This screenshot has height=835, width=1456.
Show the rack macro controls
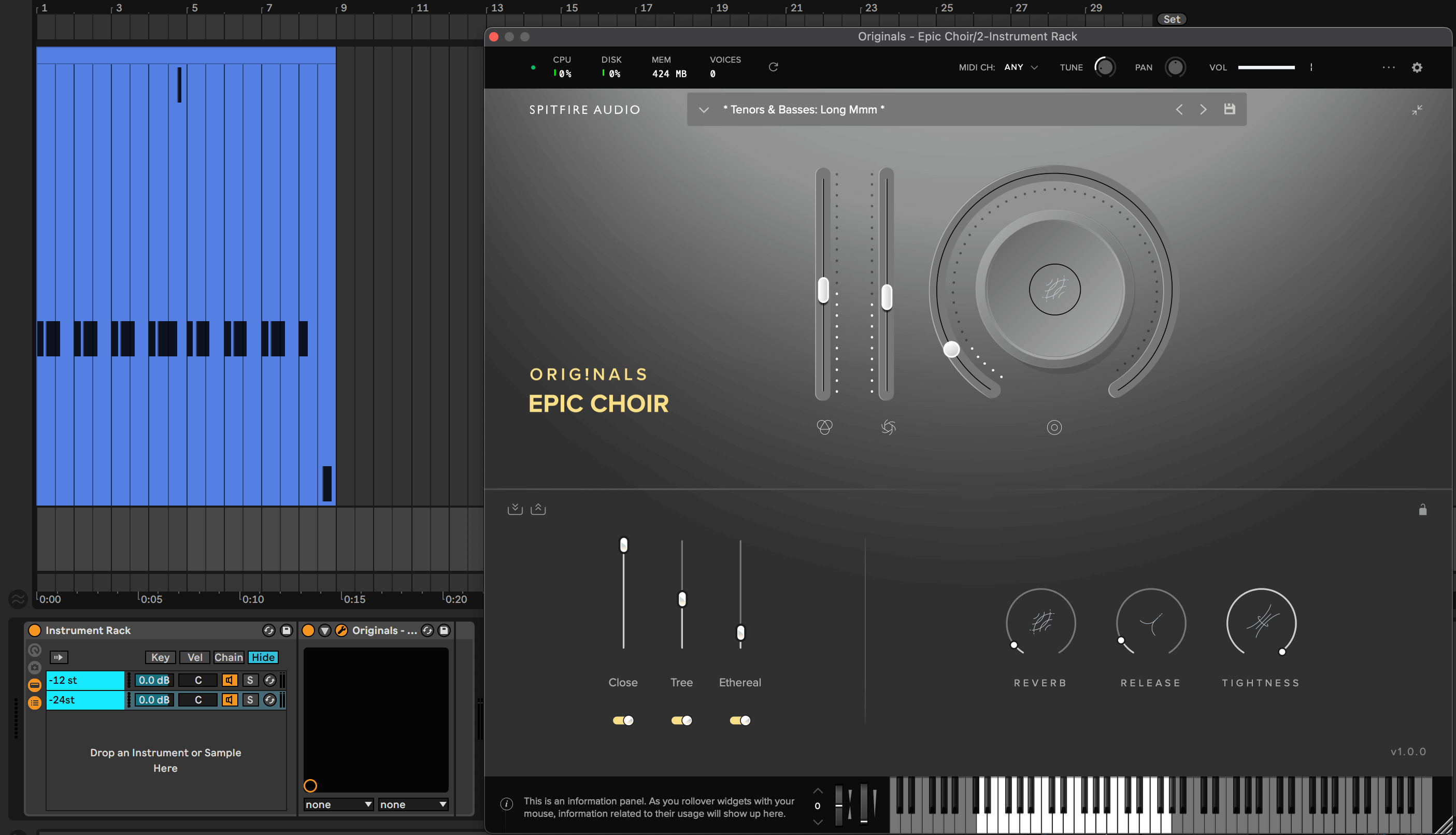(x=34, y=650)
